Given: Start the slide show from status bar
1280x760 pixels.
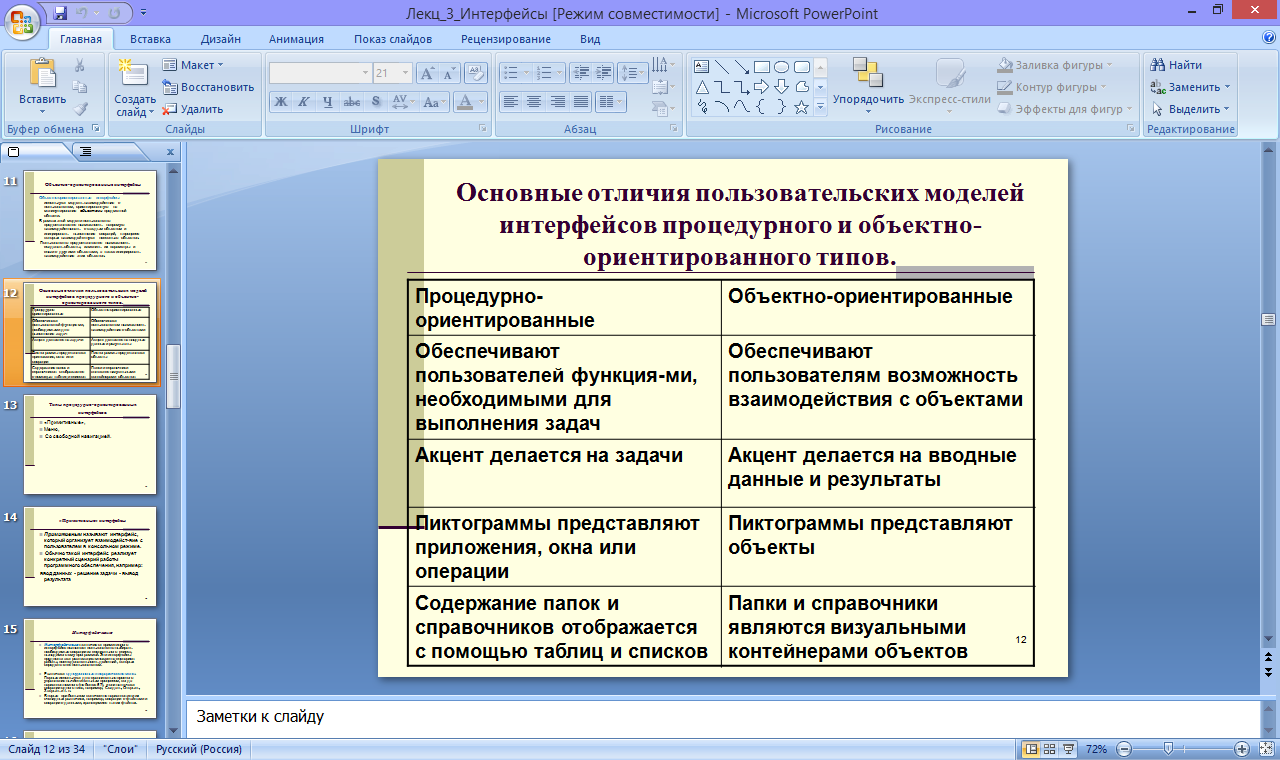Looking at the screenshot, I should pos(1069,749).
